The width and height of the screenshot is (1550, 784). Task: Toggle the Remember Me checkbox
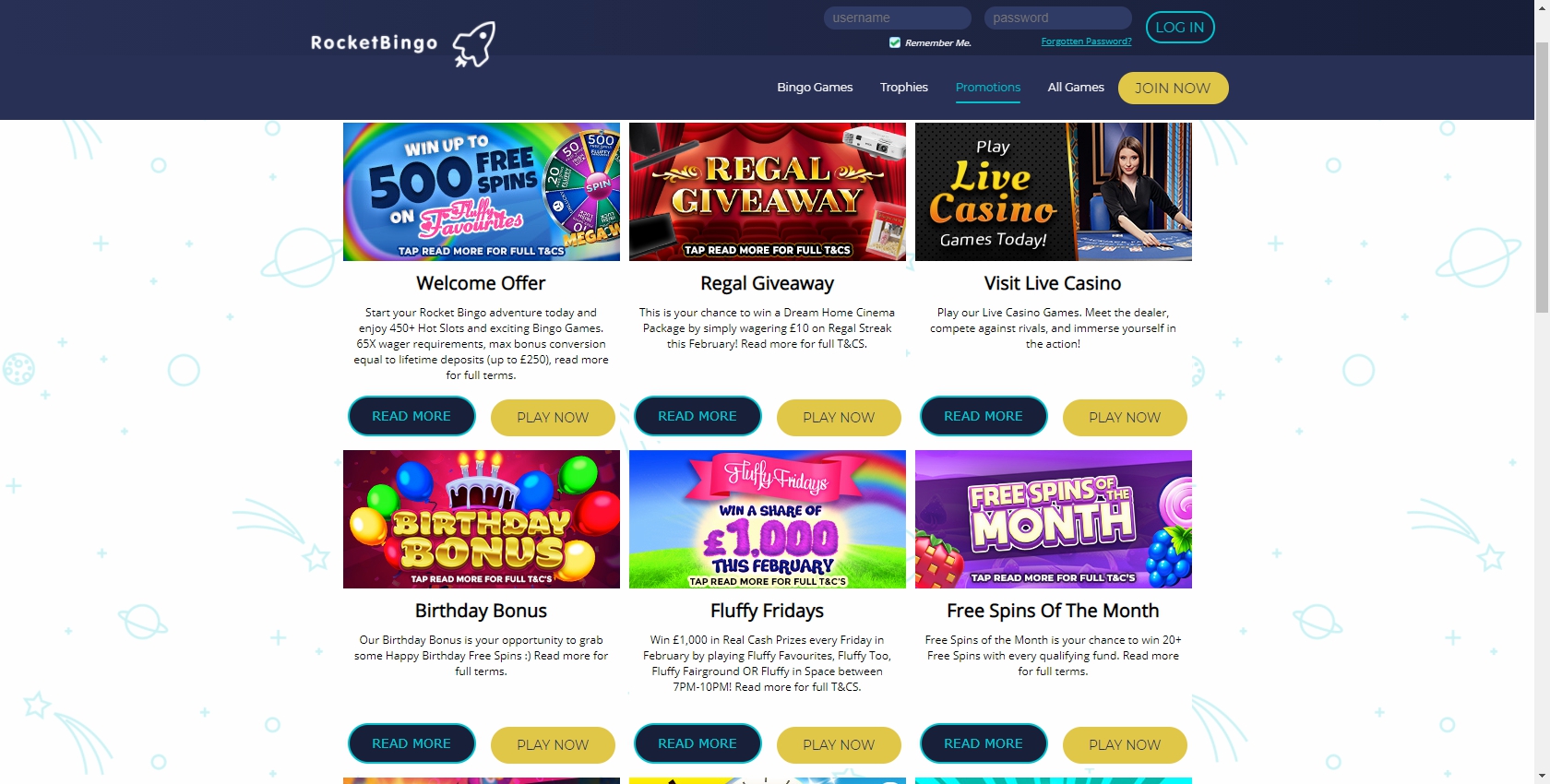(895, 42)
